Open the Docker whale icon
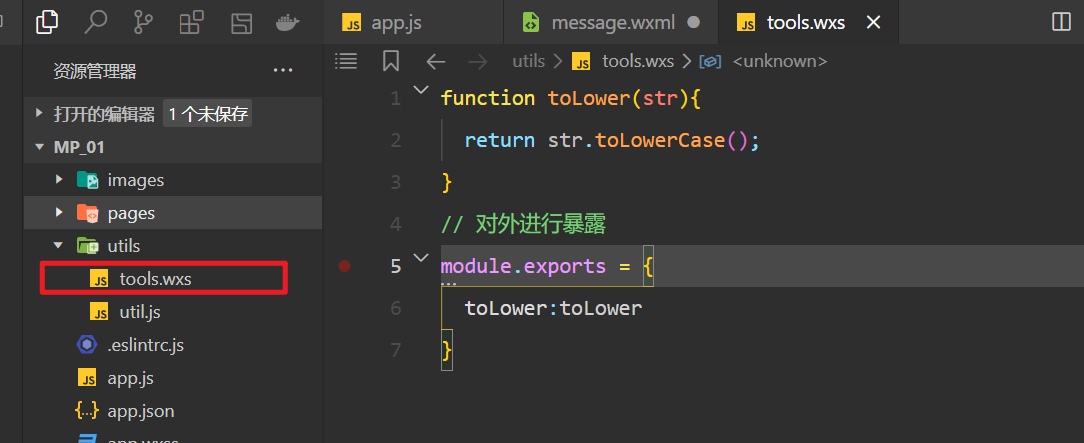This screenshot has height=443, width=1084. 288,23
